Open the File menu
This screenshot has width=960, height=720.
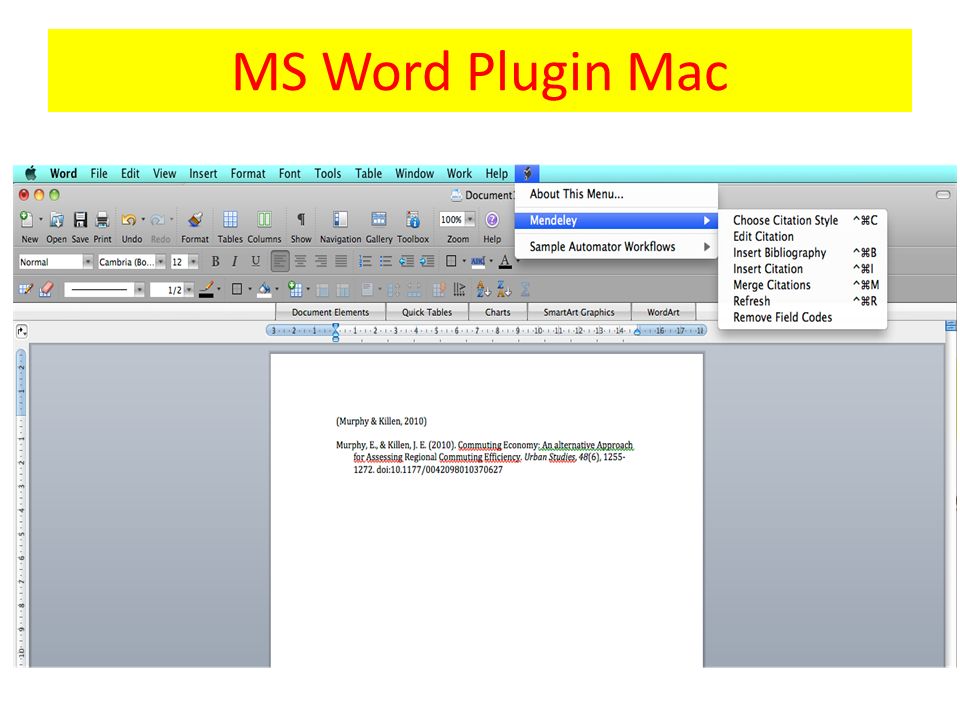(99, 173)
